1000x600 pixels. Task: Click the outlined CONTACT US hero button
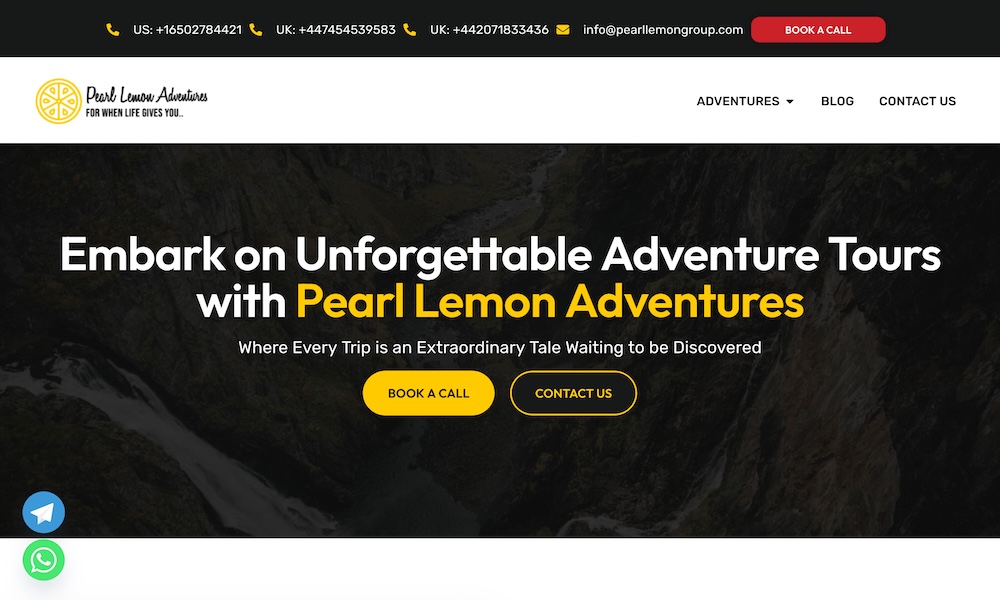[573, 393]
